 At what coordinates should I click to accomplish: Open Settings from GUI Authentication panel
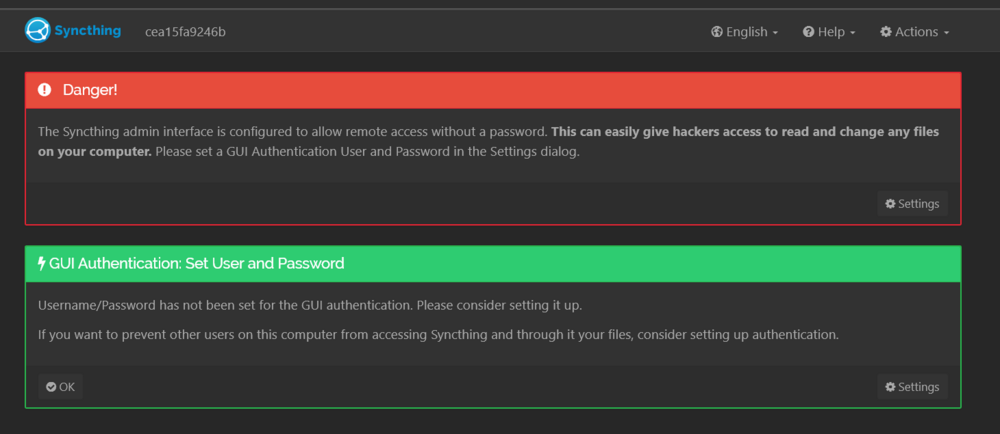[912, 387]
